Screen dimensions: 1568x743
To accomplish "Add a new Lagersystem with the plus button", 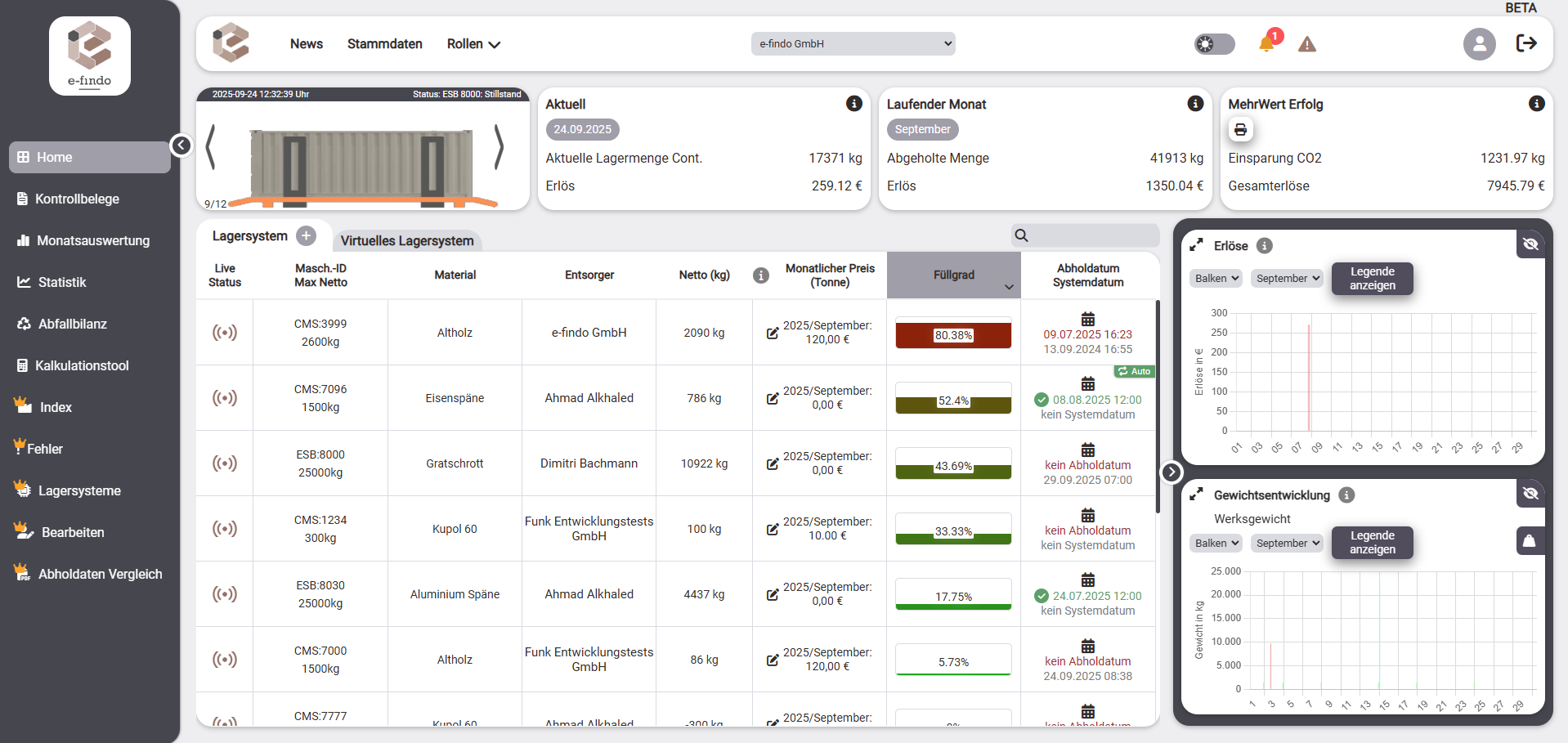I will 307,235.
